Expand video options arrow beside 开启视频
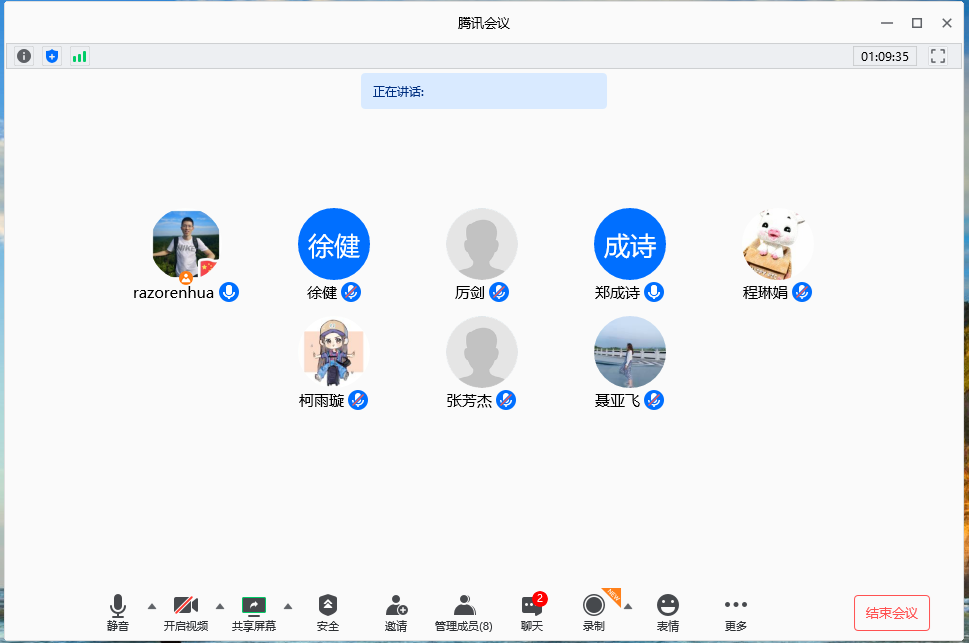The height and width of the screenshot is (643, 969). tap(220, 606)
